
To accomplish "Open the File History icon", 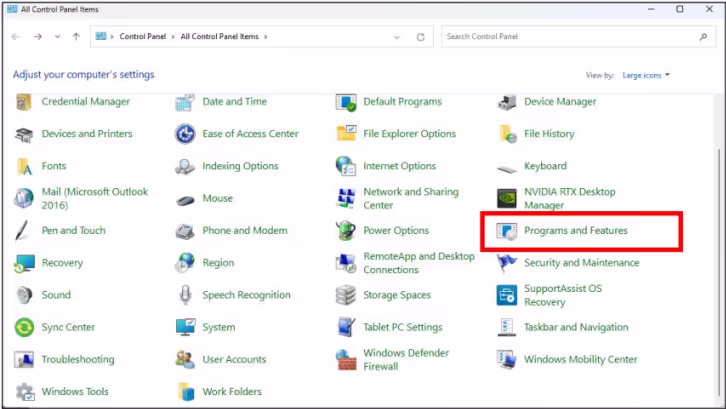I will click(507, 134).
